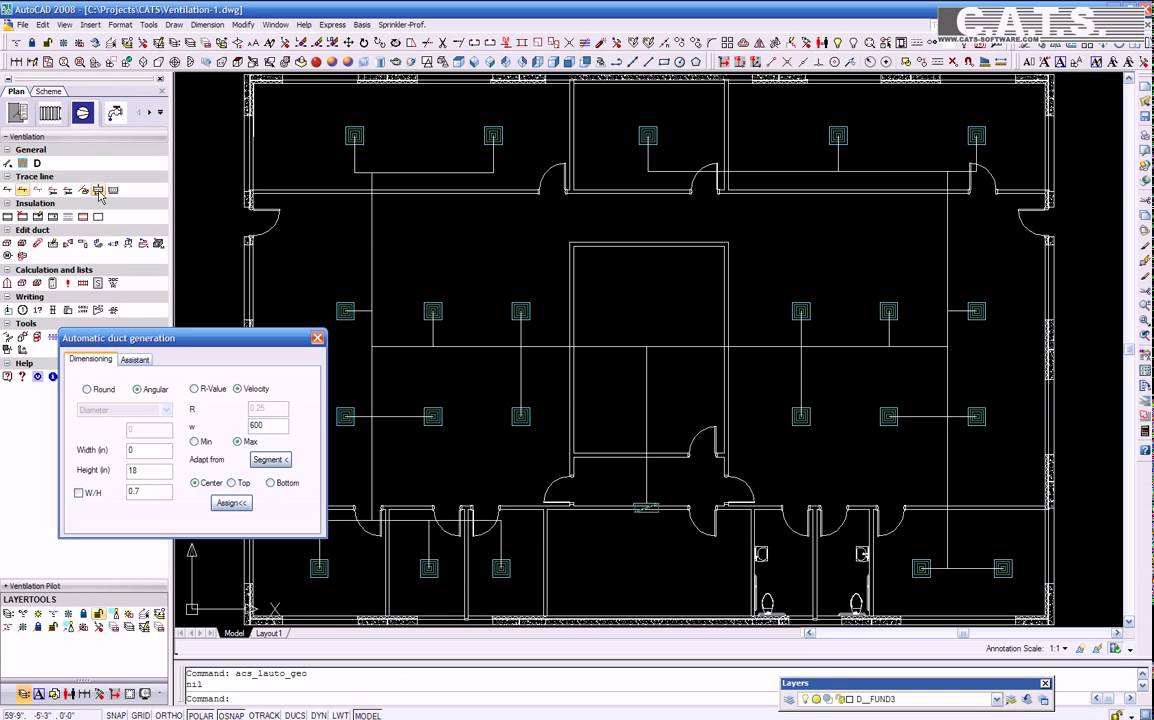This screenshot has width=1154, height=720.
Task: Click the orange sphere shading icon
Action: (332, 62)
